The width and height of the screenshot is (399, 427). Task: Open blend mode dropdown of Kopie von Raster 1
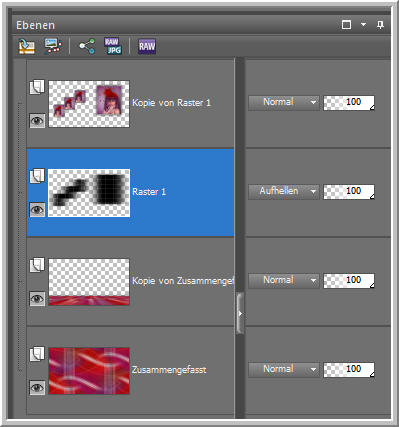(284, 102)
